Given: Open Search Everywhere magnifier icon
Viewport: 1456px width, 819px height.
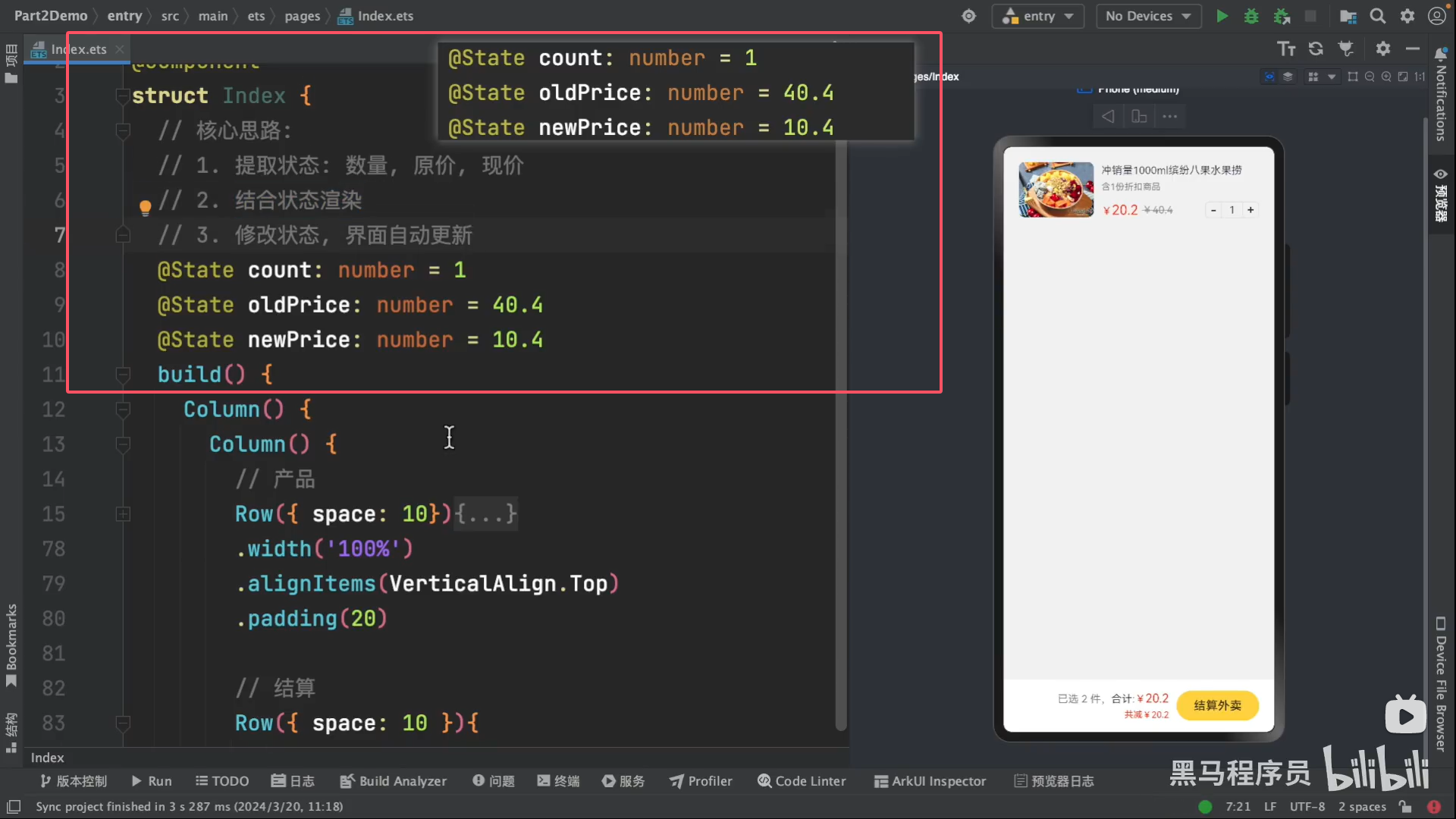Looking at the screenshot, I should 1378,16.
